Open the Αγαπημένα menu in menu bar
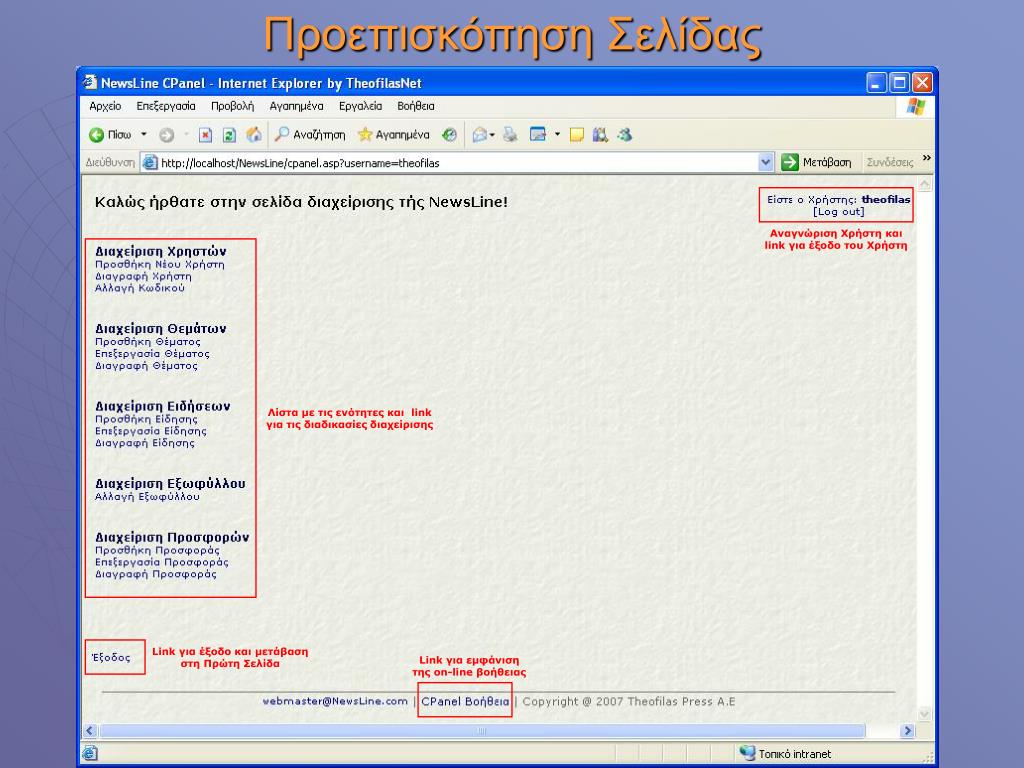This screenshot has width=1024, height=768. pyautogui.click(x=296, y=106)
